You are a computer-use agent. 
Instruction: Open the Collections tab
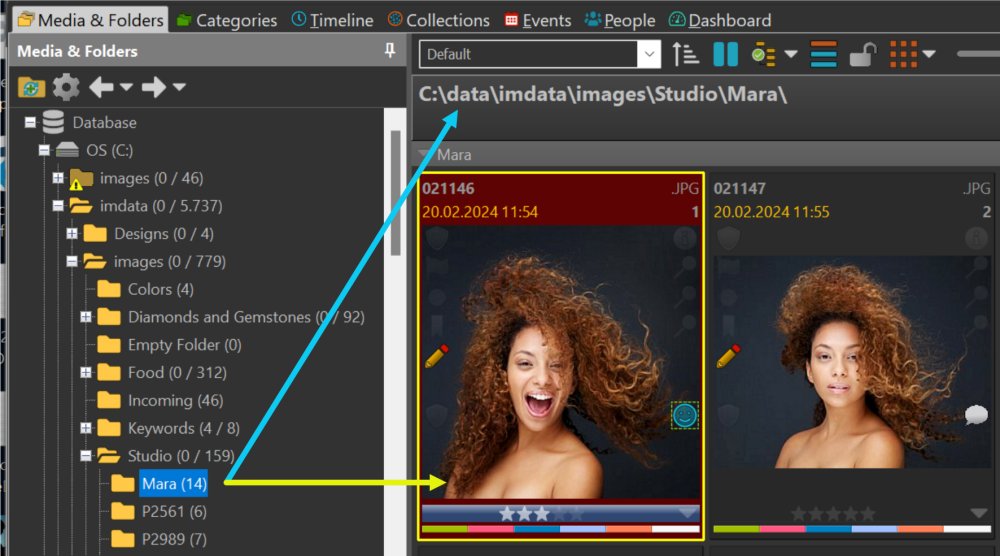[439, 20]
